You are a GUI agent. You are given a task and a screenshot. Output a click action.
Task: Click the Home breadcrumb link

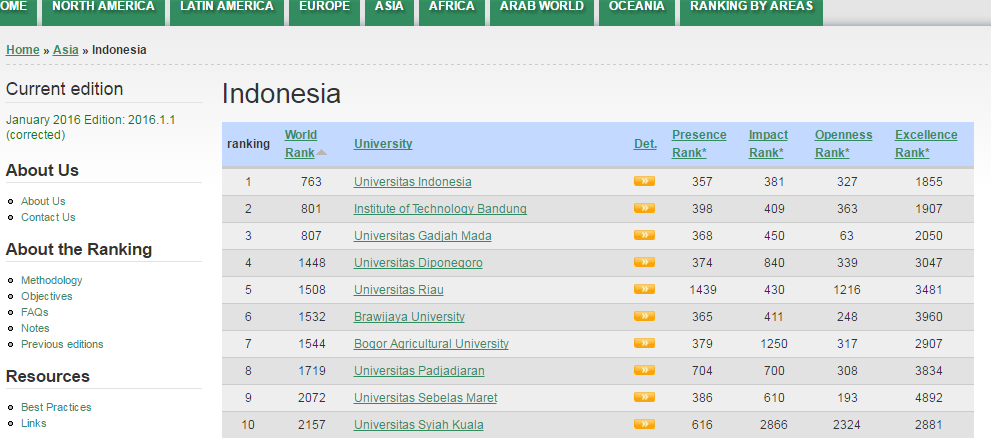pos(23,50)
